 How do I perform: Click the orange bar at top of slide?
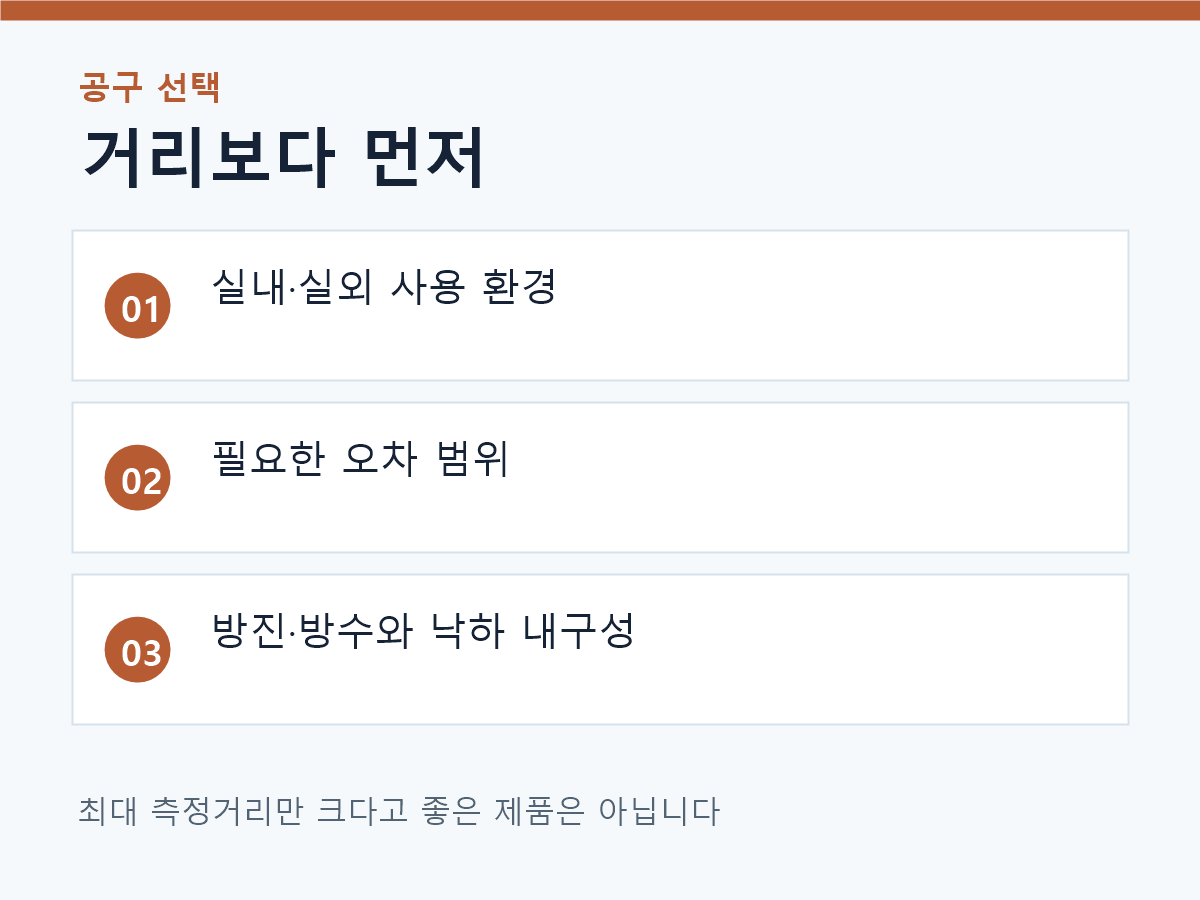[600, 10]
